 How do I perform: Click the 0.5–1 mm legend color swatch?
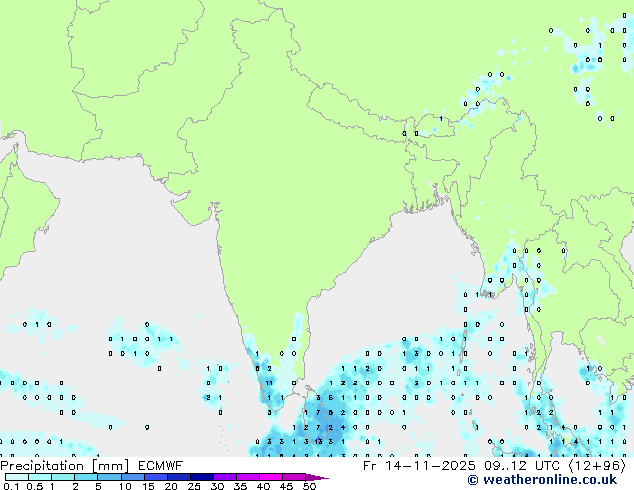click(x=40, y=477)
